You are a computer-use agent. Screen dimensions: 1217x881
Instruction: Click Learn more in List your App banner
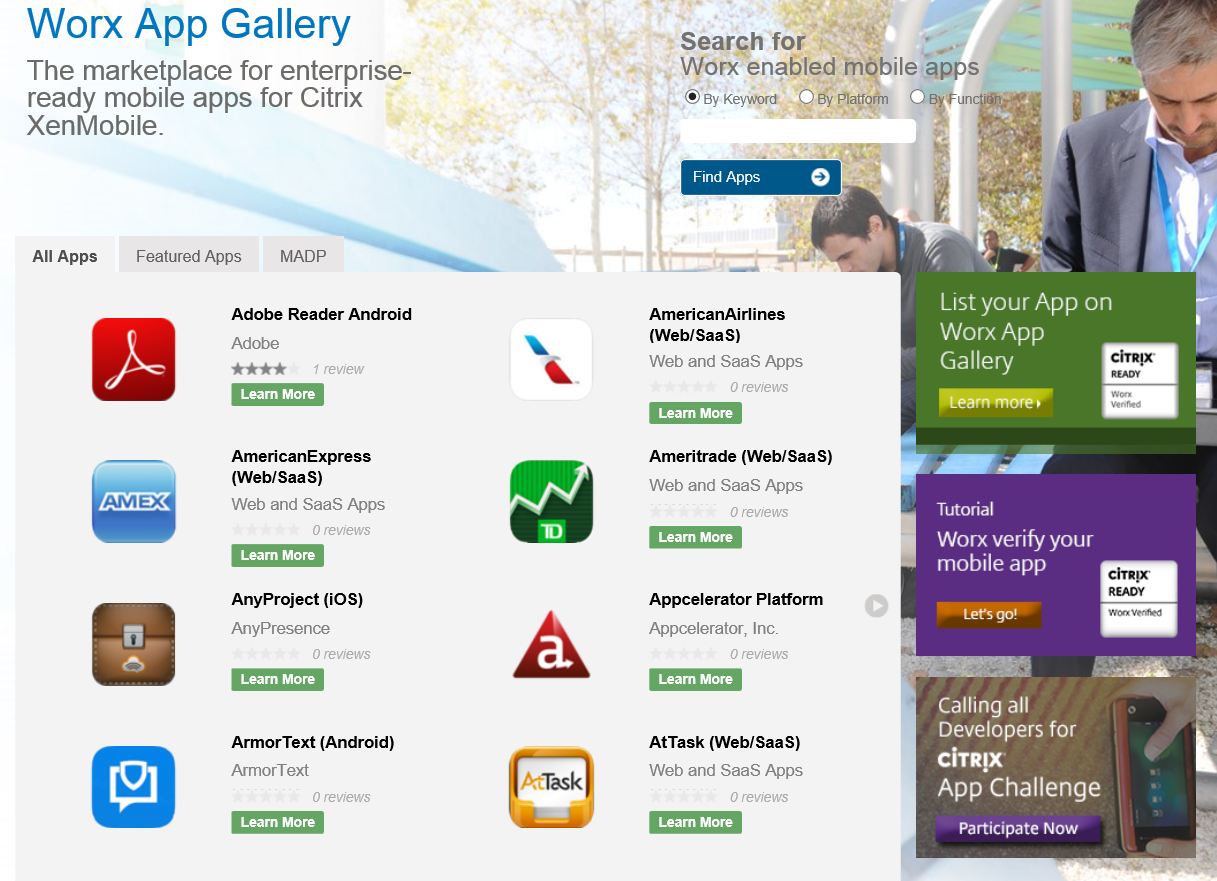tap(995, 402)
